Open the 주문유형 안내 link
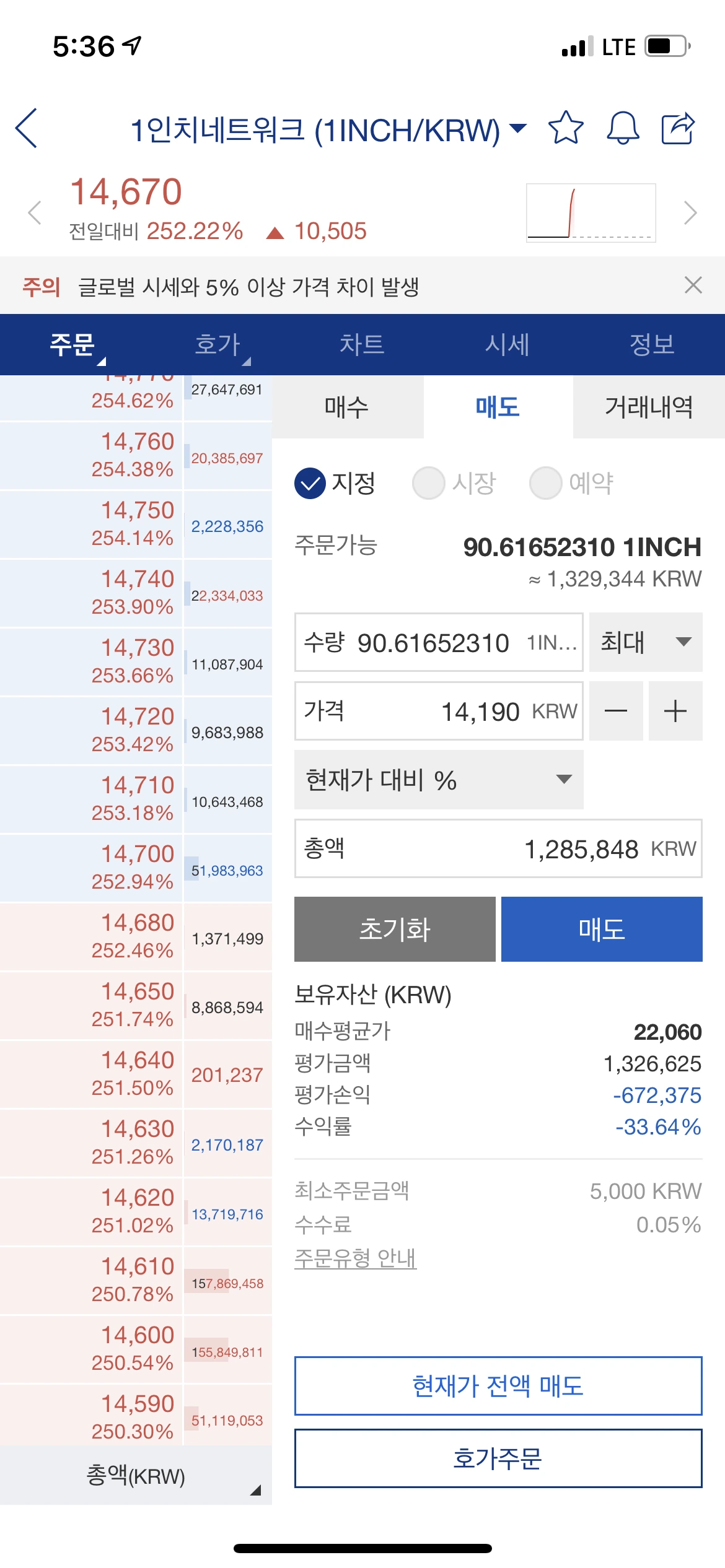This screenshot has width=725, height=1568. point(355,1258)
